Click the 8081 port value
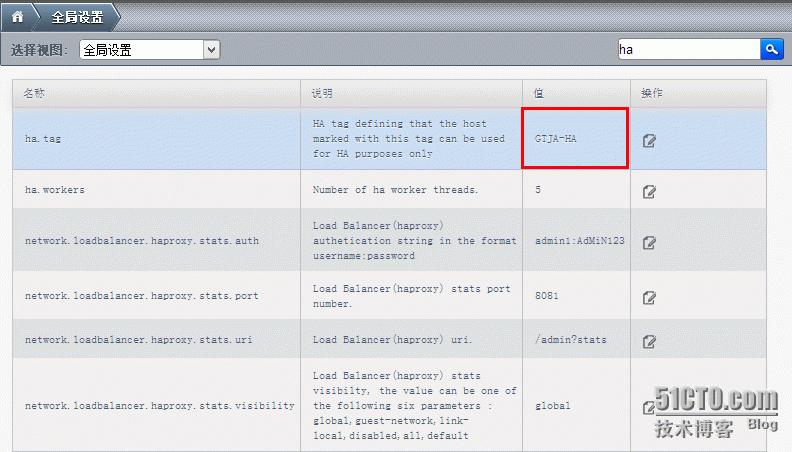 [547, 295]
